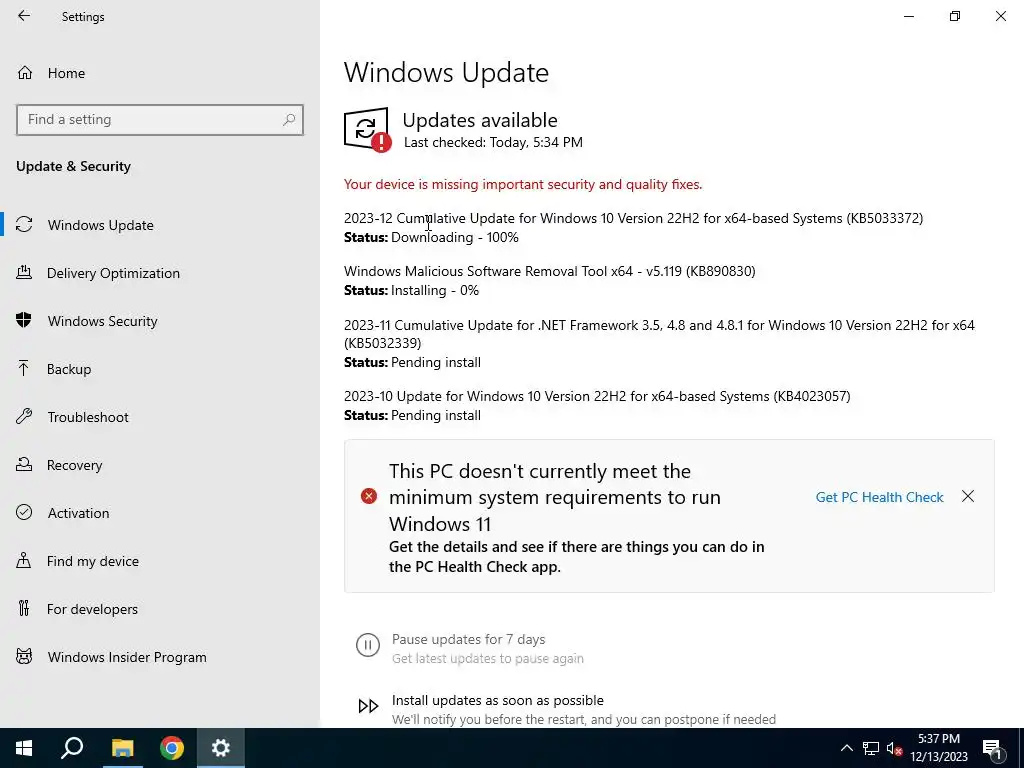This screenshot has height=768, width=1024.
Task: Select Install updates as soon as possible
Action: [498, 700]
